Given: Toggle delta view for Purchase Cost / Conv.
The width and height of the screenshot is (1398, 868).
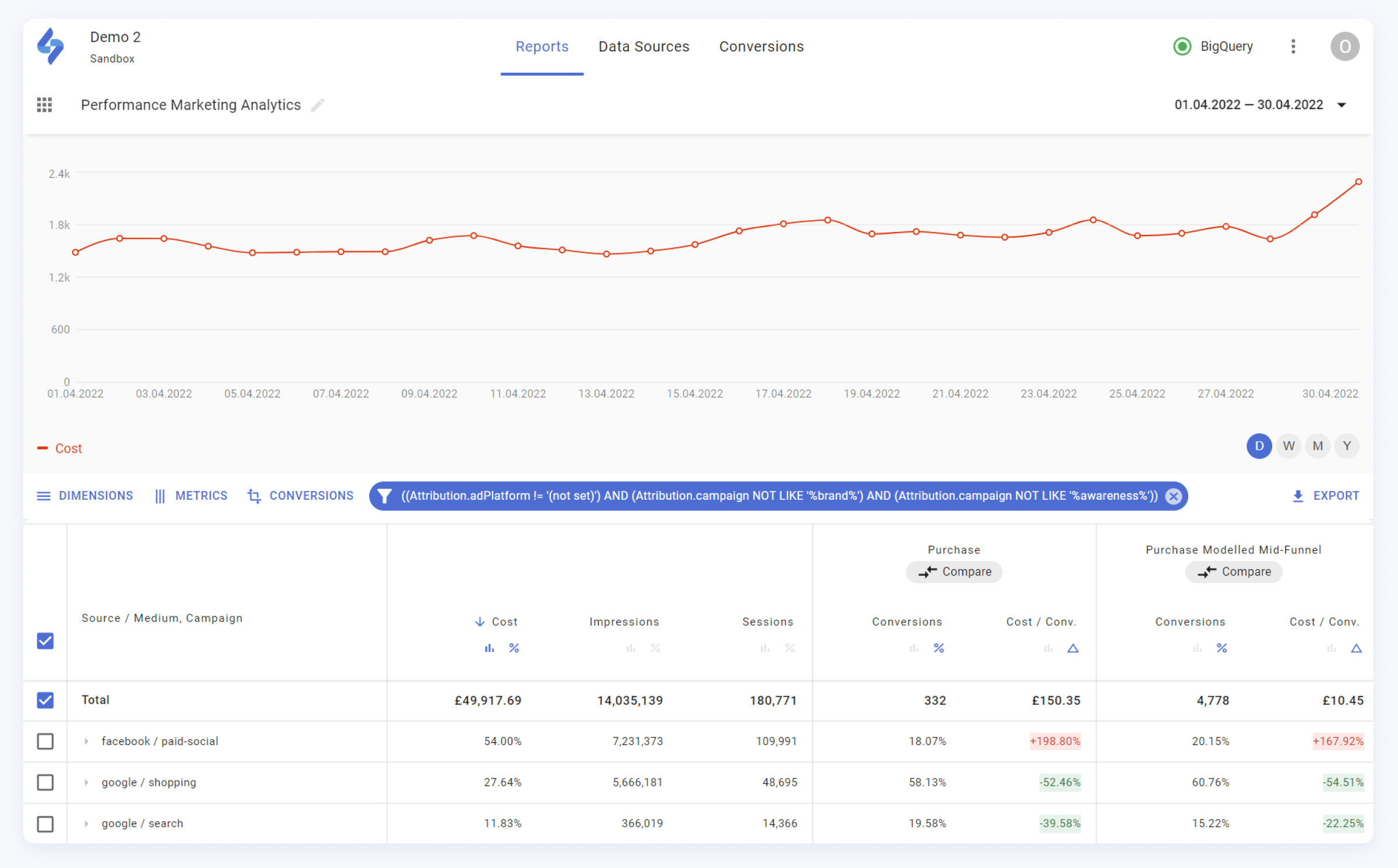Looking at the screenshot, I should tap(1073, 648).
